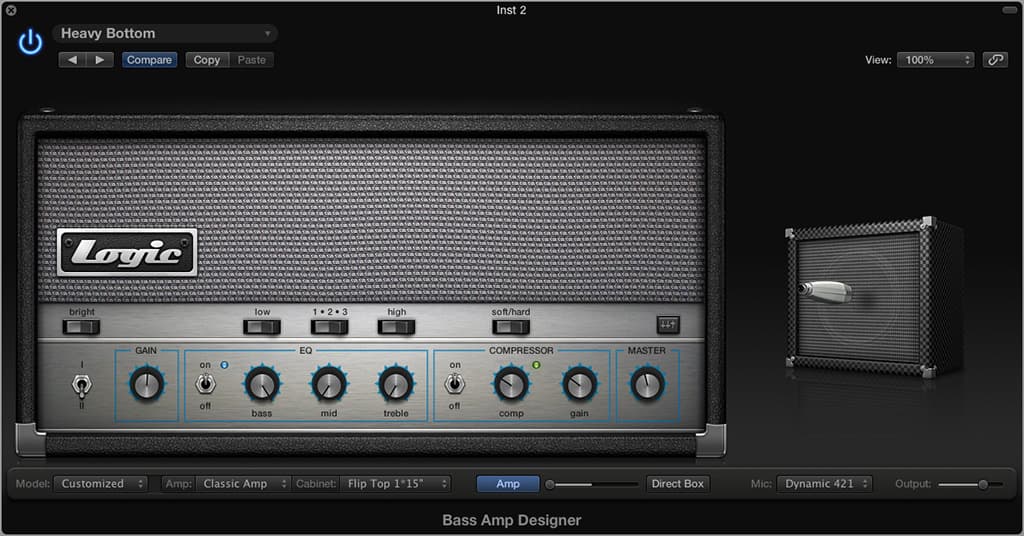The height and width of the screenshot is (536, 1024).
Task: Flip the soft/hard compressor switch
Action: pyautogui.click(x=511, y=326)
